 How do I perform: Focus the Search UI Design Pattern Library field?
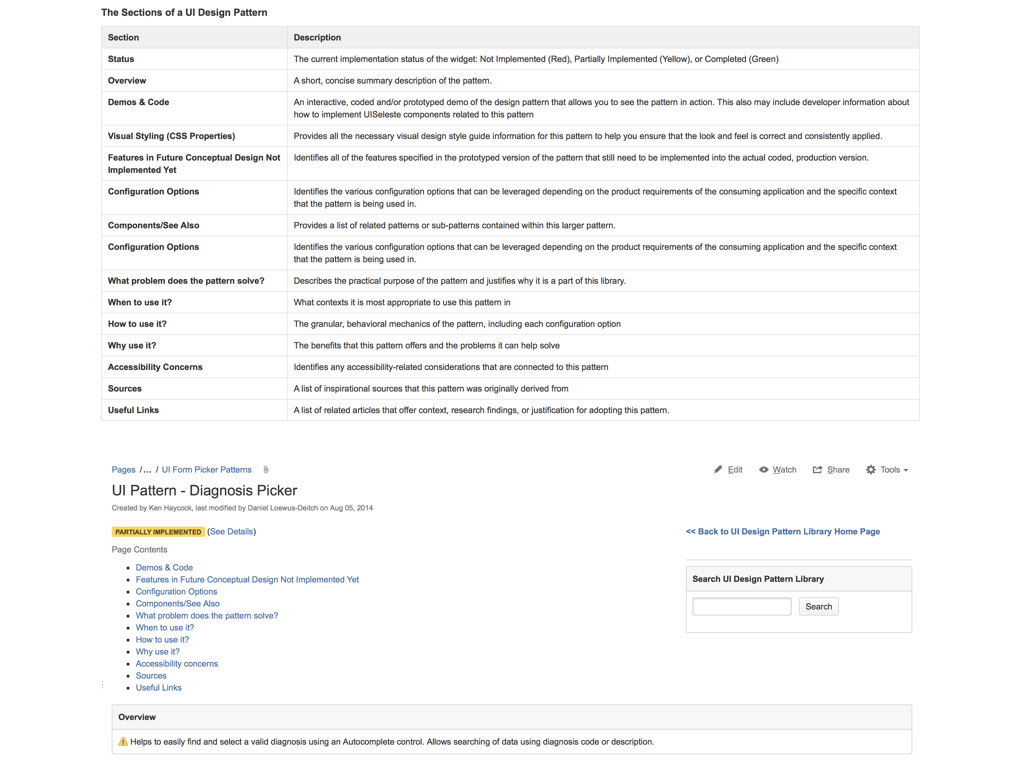[742, 607]
